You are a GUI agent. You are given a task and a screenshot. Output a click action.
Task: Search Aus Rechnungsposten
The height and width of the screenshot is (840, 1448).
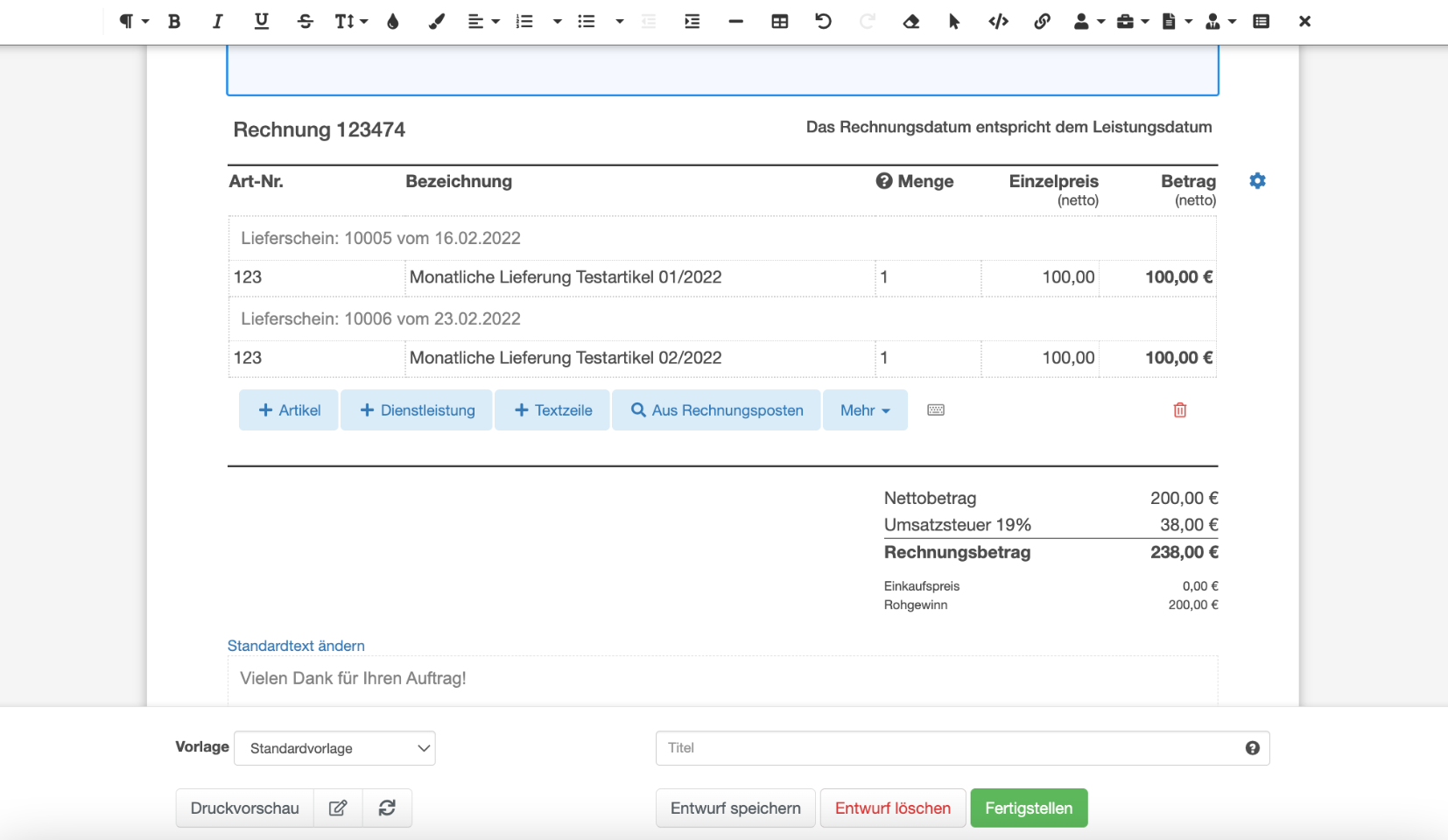pyautogui.click(x=716, y=410)
